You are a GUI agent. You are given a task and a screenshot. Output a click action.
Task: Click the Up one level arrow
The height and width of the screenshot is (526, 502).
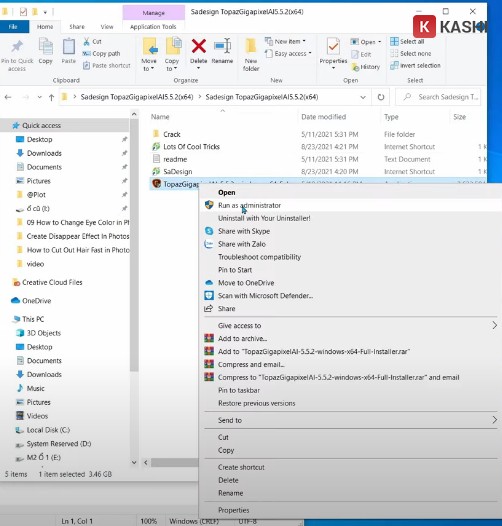coord(51,97)
